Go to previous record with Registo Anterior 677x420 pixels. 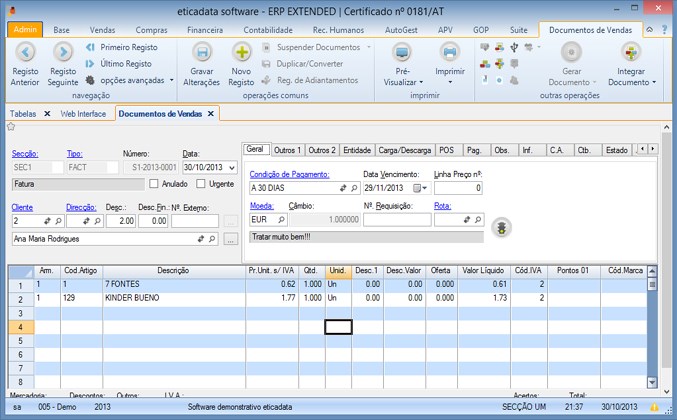point(26,52)
